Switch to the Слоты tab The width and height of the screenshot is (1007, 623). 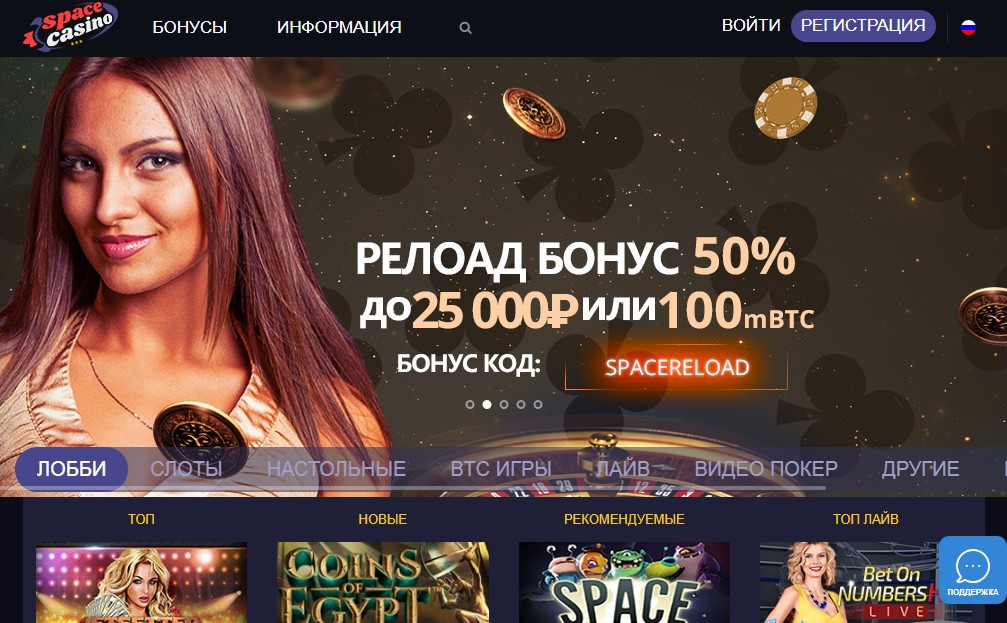tap(186, 469)
